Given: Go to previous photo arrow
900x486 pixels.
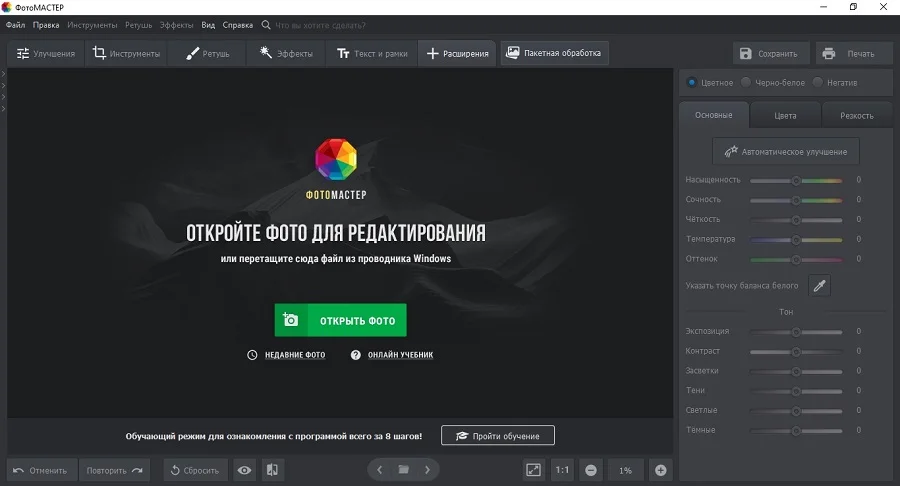Looking at the screenshot, I should coord(380,470).
